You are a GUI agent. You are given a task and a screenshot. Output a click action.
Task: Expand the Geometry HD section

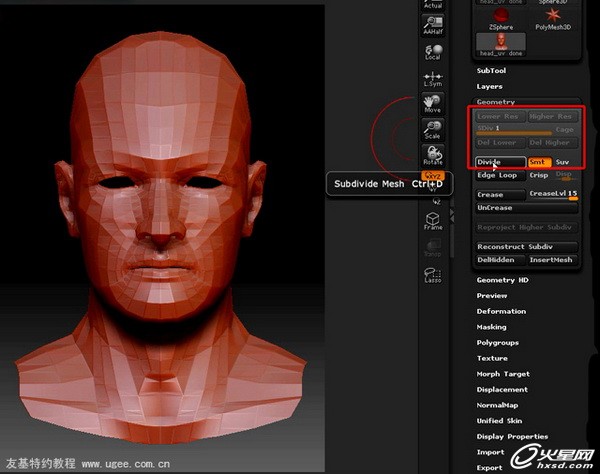click(502, 280)
